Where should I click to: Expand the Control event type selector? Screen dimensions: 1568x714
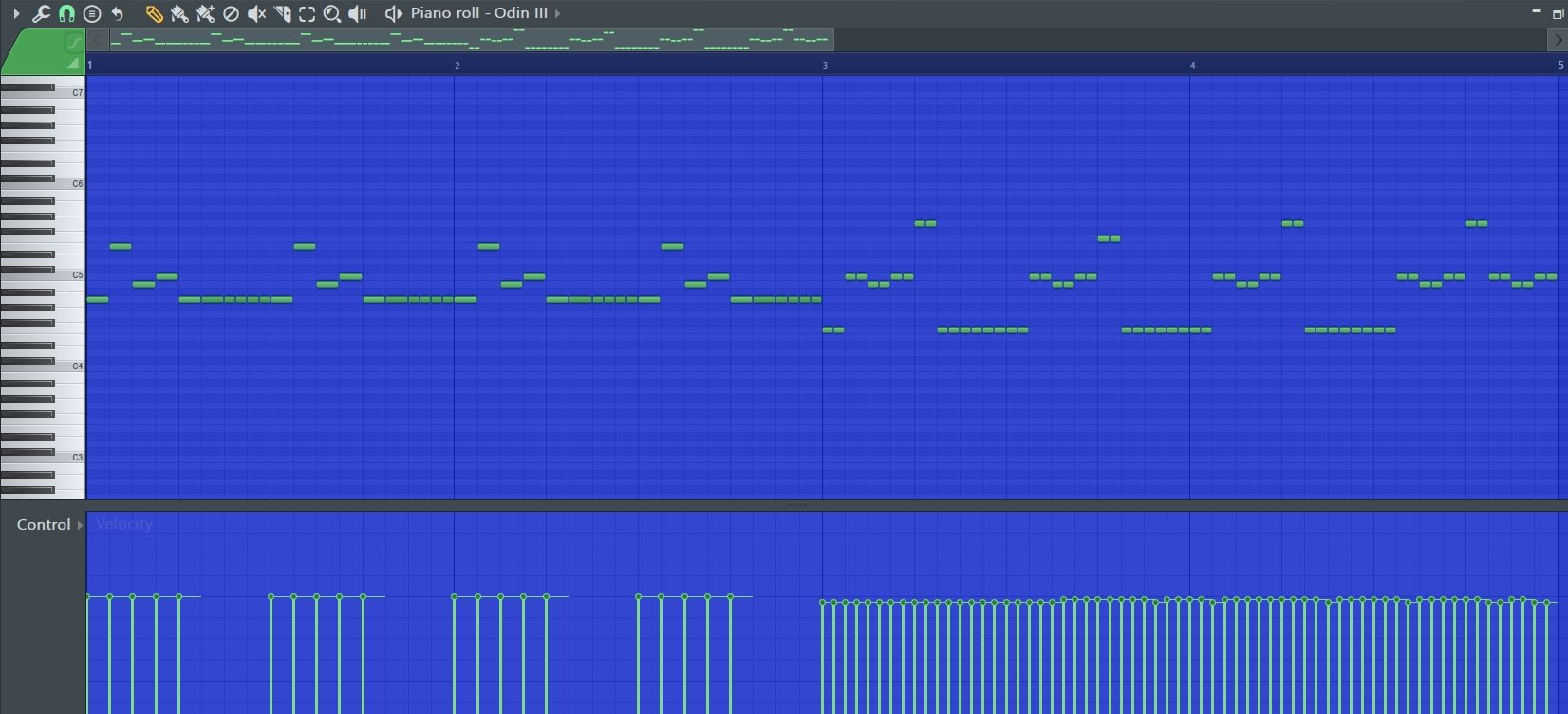click(80, 525)
